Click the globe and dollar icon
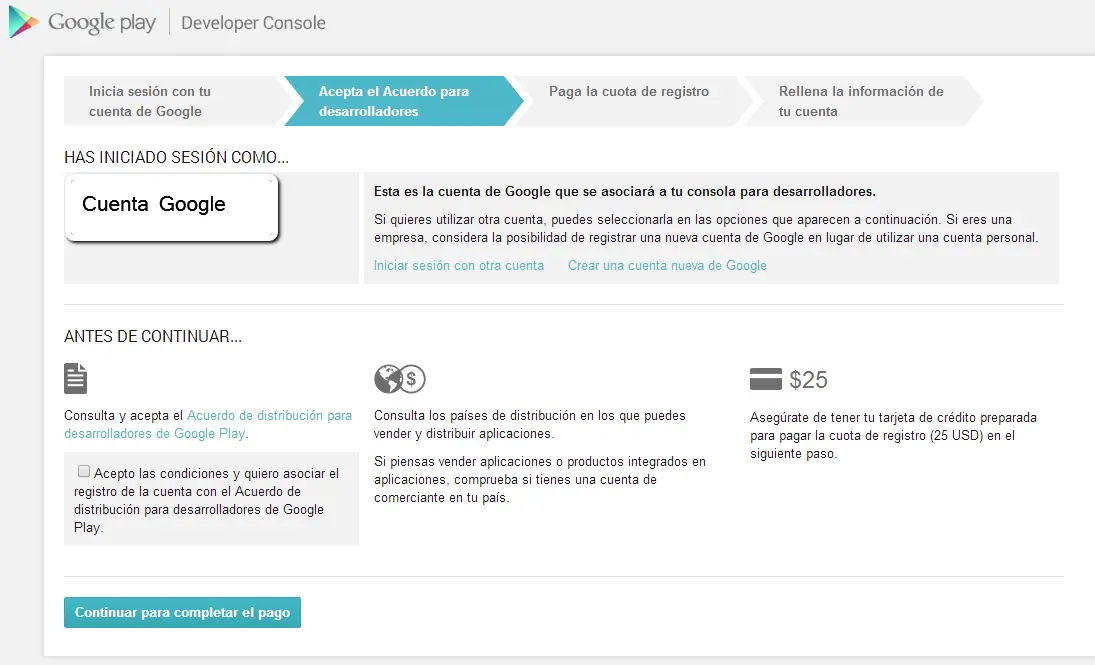 click(399, 379)
